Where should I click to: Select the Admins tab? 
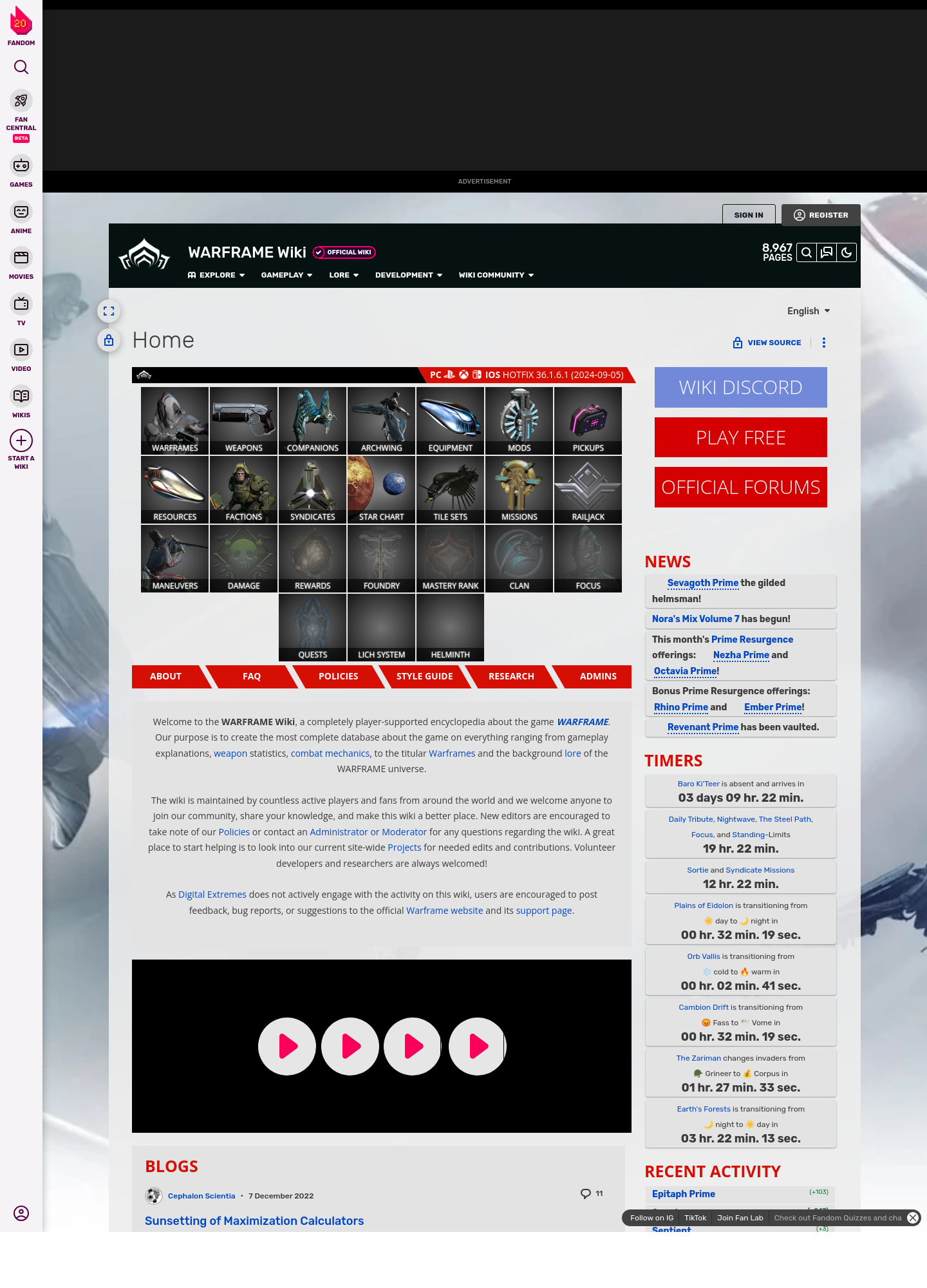[x=598, y=677]
